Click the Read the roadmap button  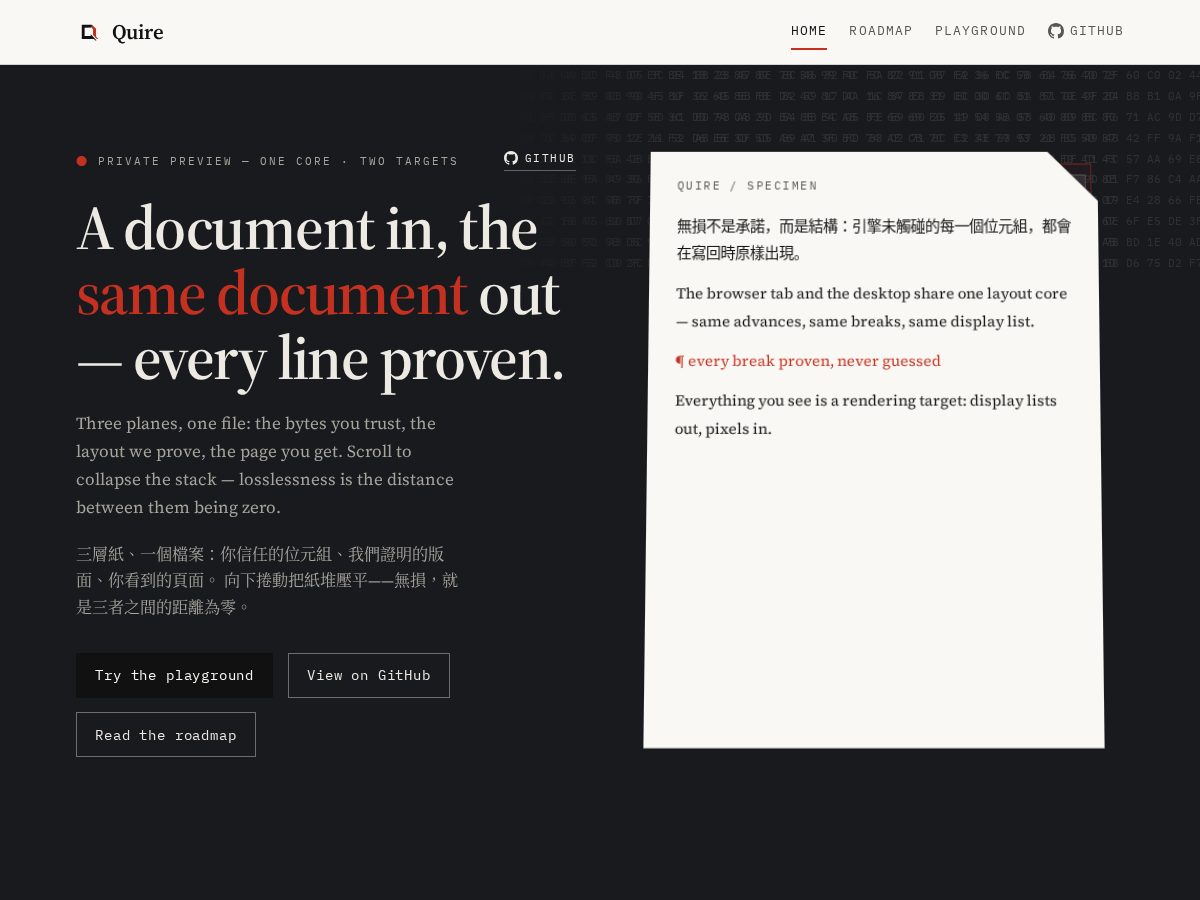click(x=166, y=735)
